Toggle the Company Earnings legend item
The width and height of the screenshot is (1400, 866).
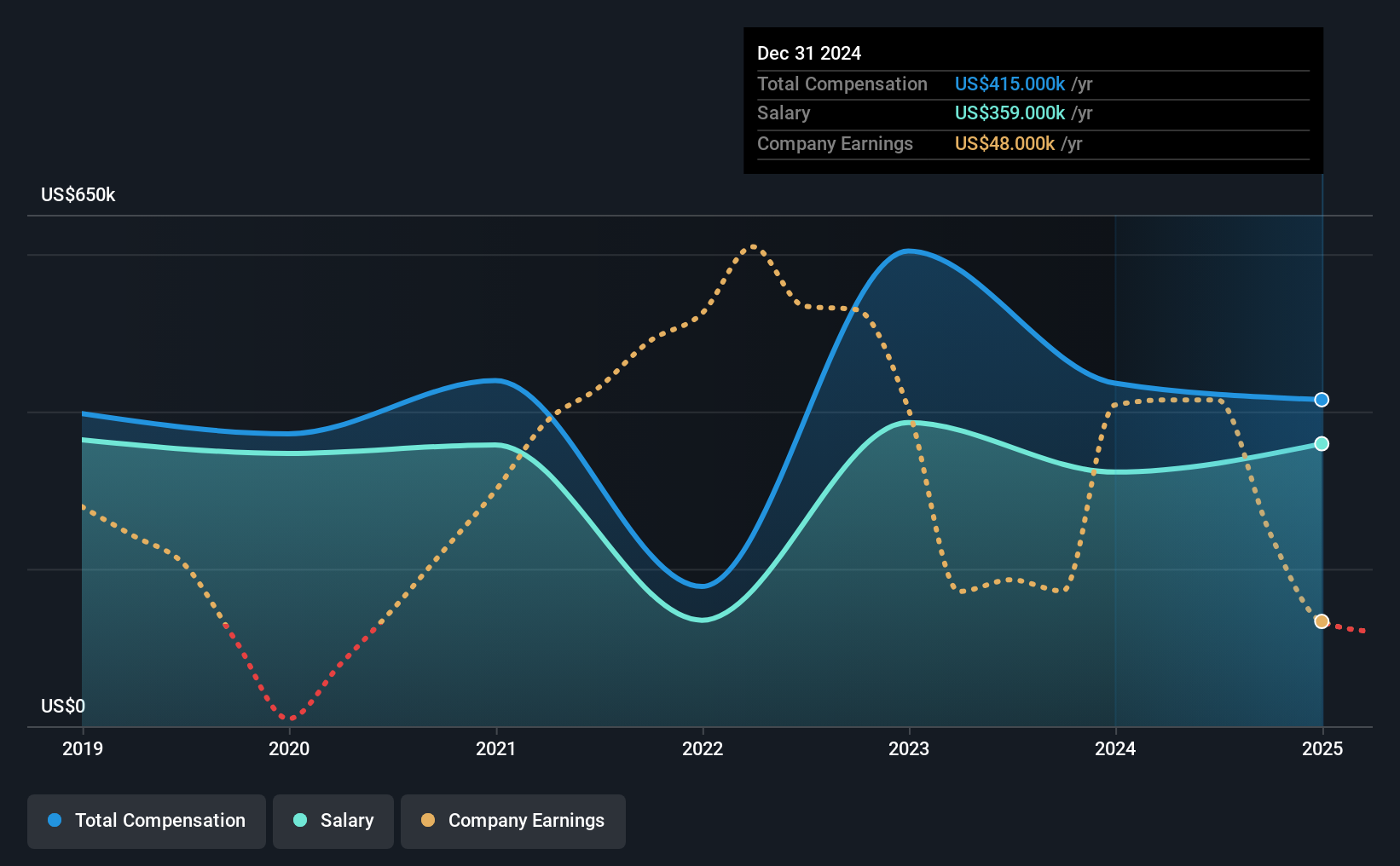[513, 821]
